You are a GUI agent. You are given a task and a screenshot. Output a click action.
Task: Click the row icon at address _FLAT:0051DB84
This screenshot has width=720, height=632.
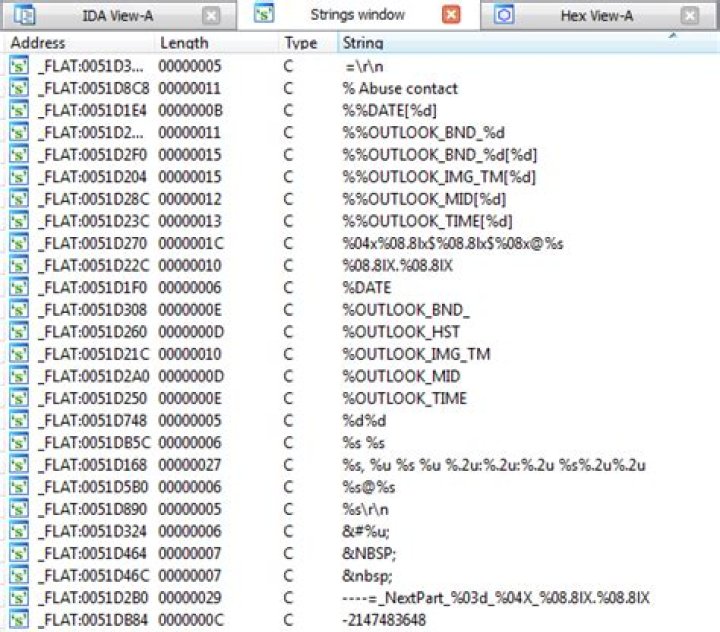pos(19,621)
